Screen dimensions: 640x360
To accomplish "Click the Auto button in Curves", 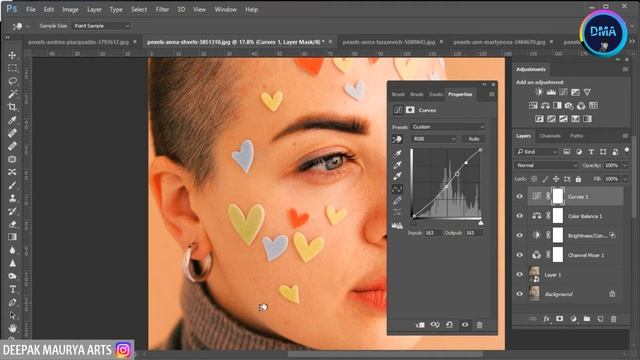I will [x=473, y=139].
